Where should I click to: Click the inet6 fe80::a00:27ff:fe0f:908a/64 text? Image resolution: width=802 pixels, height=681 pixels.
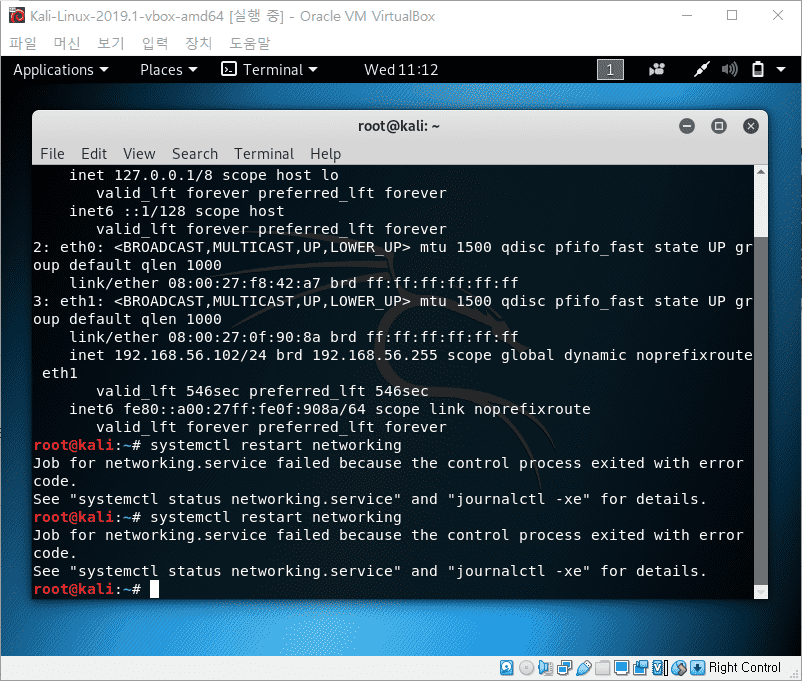coord(217,409)
